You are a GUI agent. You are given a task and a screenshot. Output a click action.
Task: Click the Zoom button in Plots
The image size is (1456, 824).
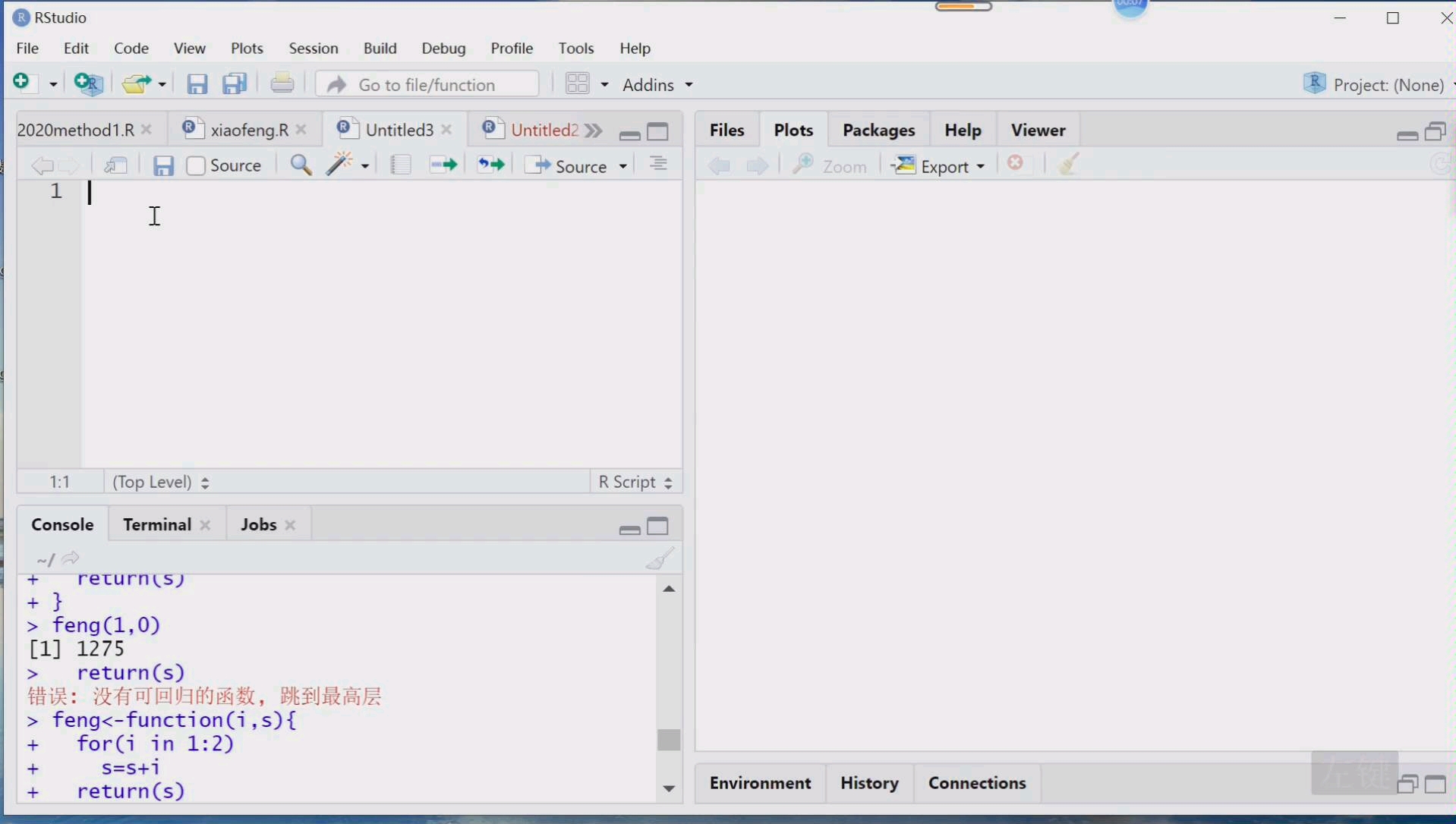click(830, 165)
